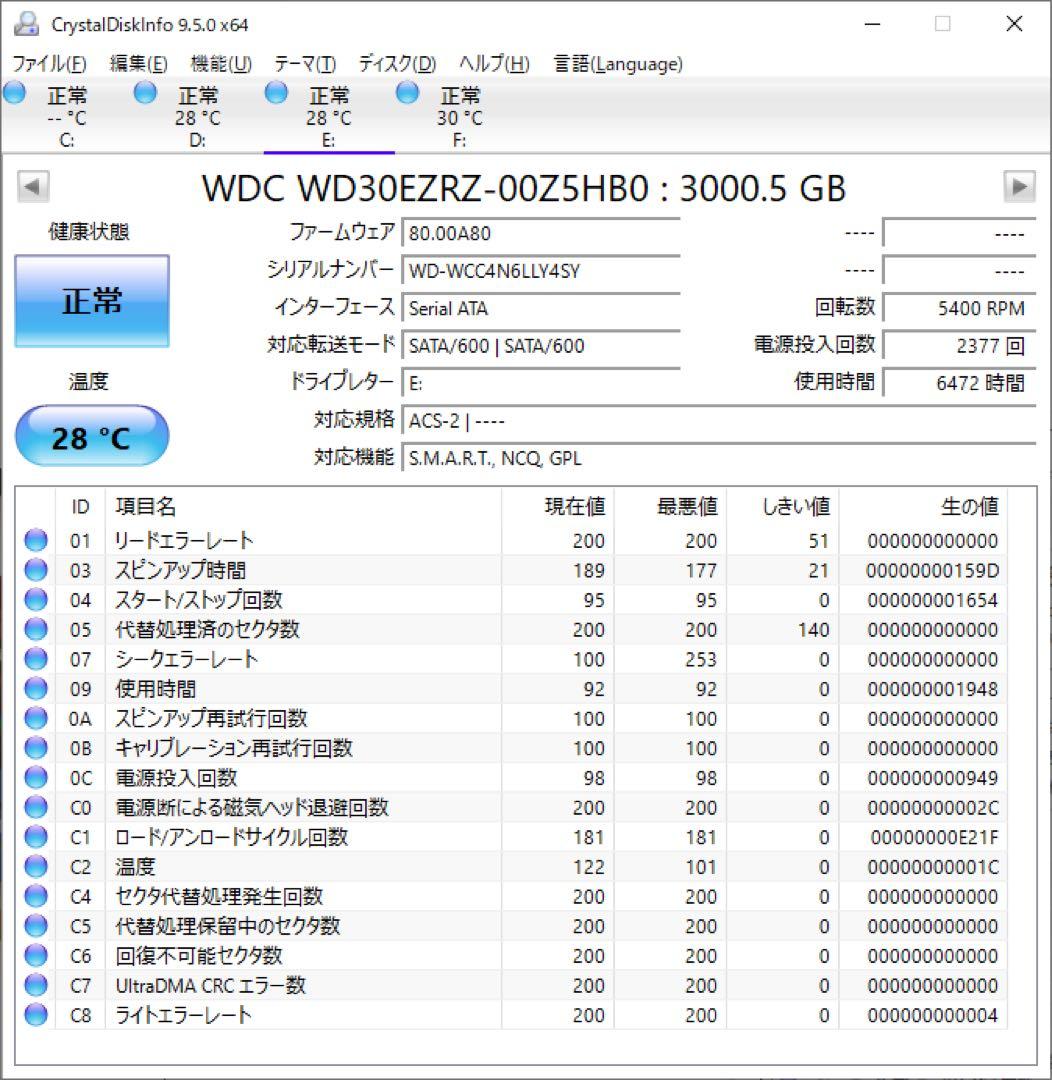This screenshot has width=1052, height=1080.
Task: Open the 機能(U) menu
Action: 221,64
